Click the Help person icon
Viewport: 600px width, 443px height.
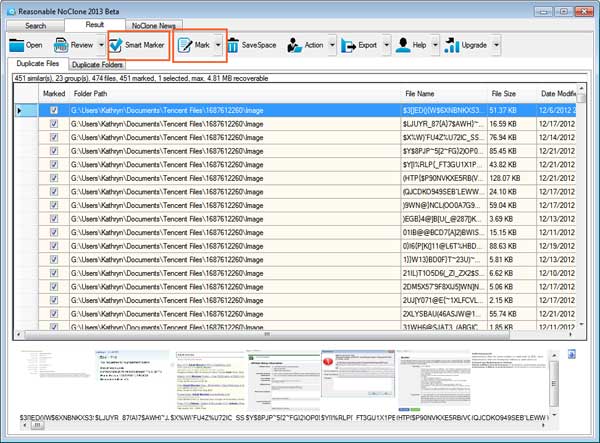(401, 45)
